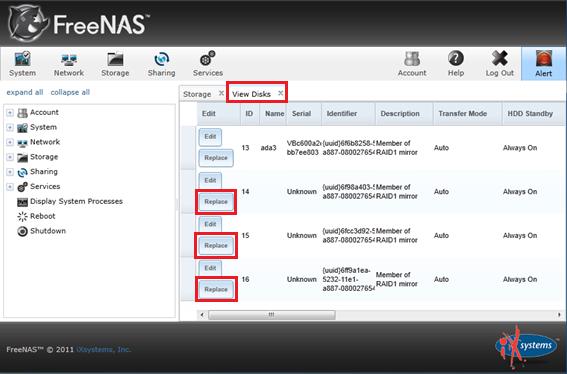The image size is (567, 374).
Task: Select the ada3 name cell
Action: pyautogui.click(x=268, y=148)
